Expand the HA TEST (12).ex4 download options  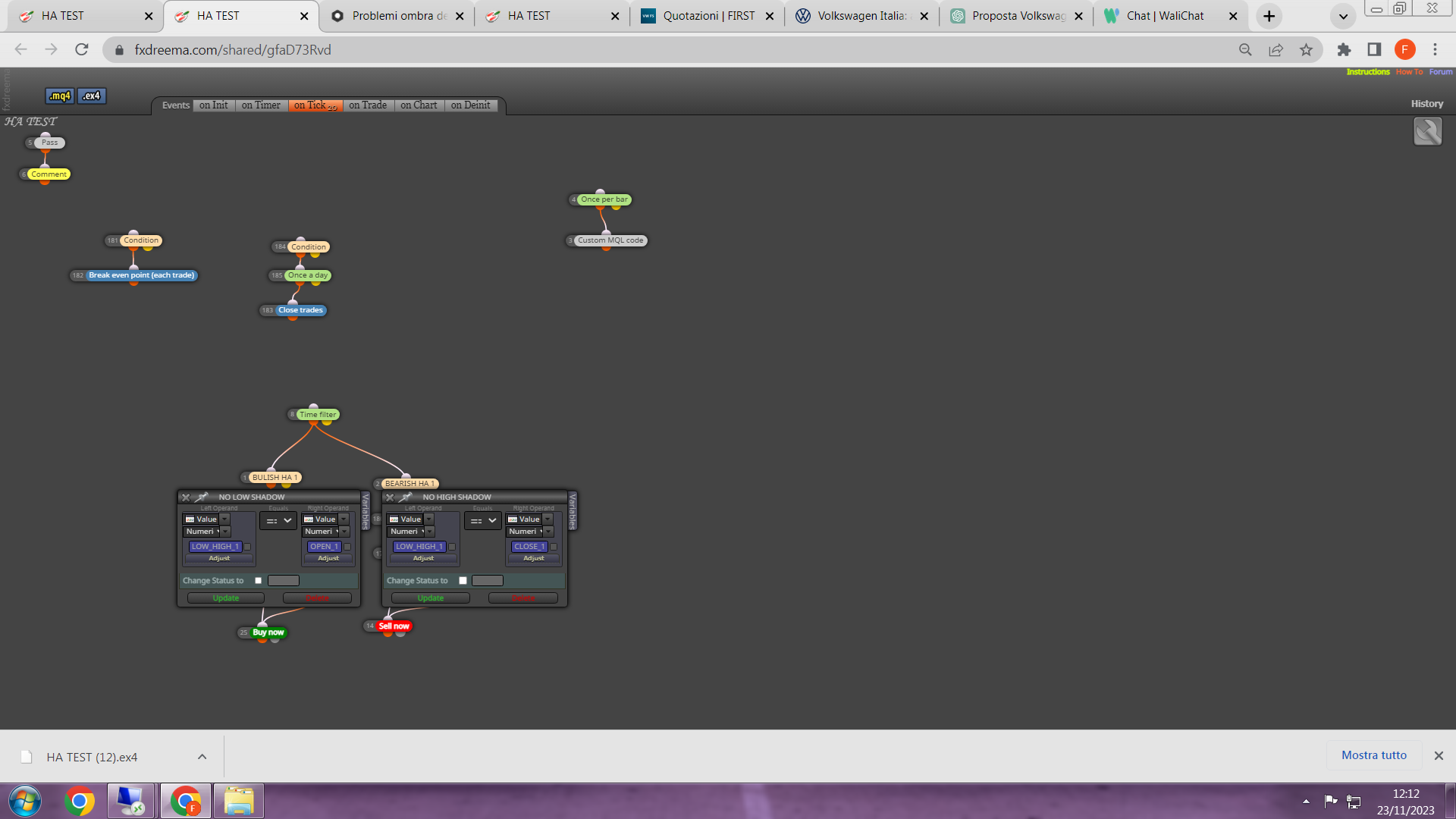point(202,757)
